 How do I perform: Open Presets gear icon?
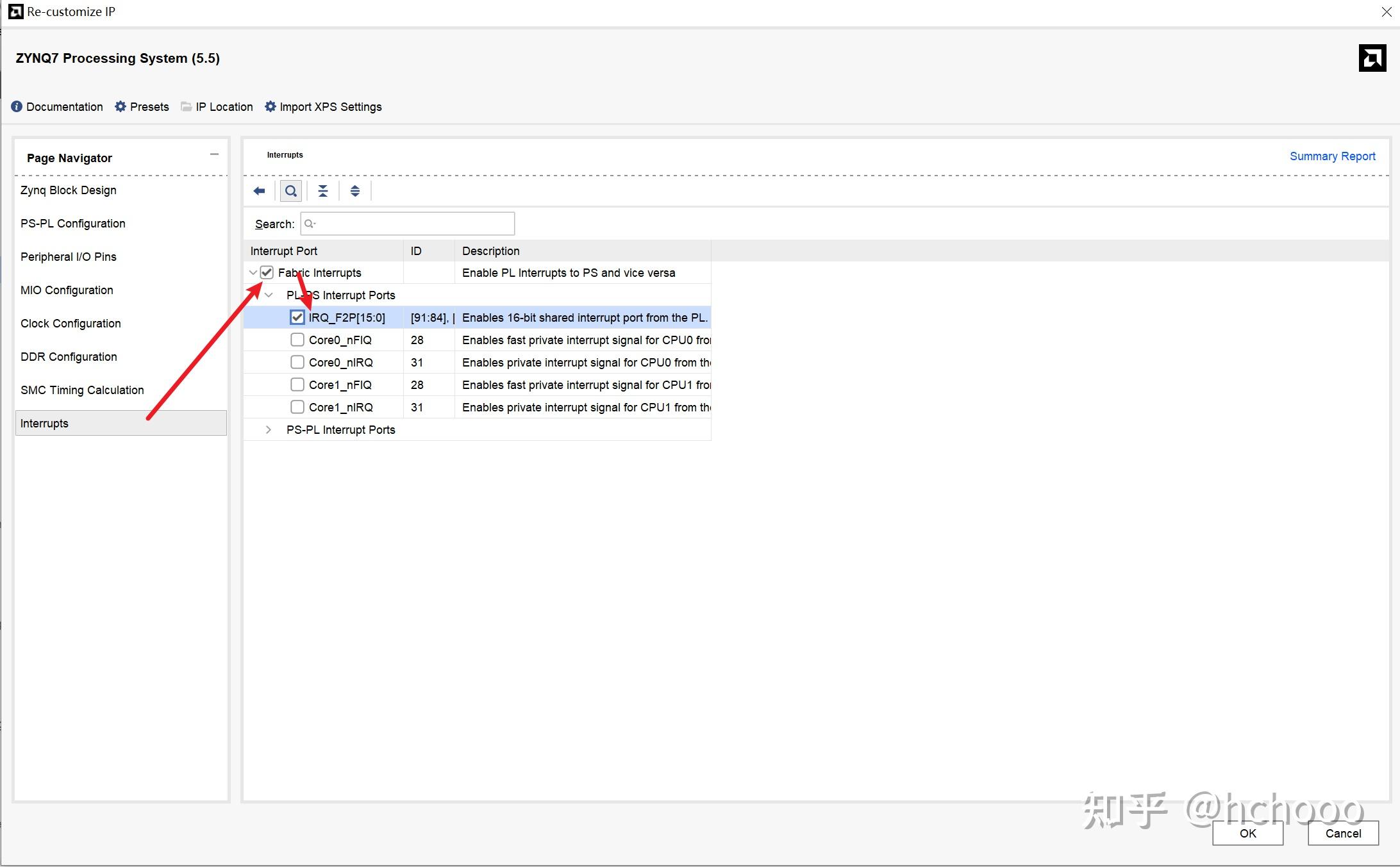pyautogui.click(x=121, y=106)
